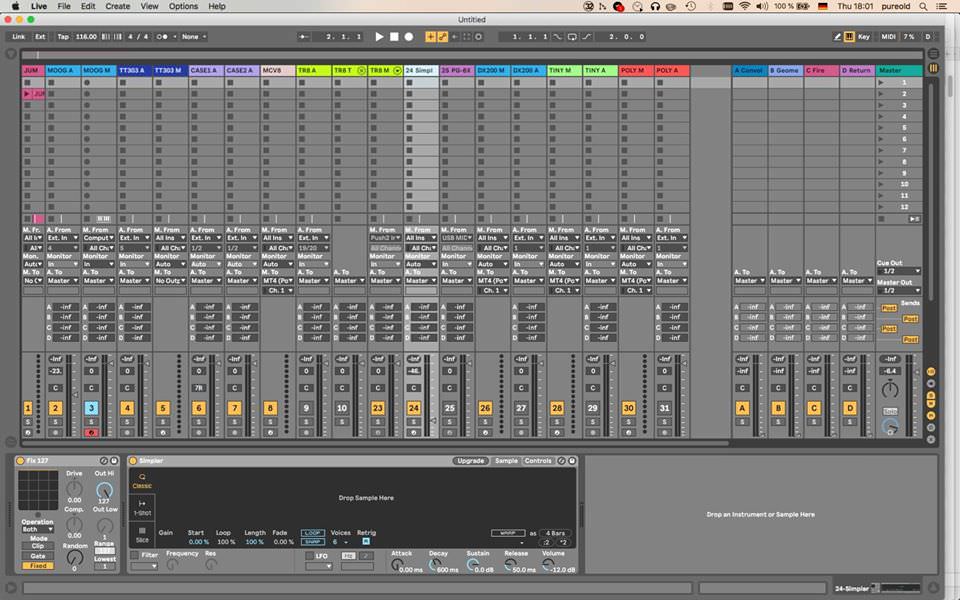This screenshot has height=600, width=960.
Task: Open the Create menu
Action: 118,6
